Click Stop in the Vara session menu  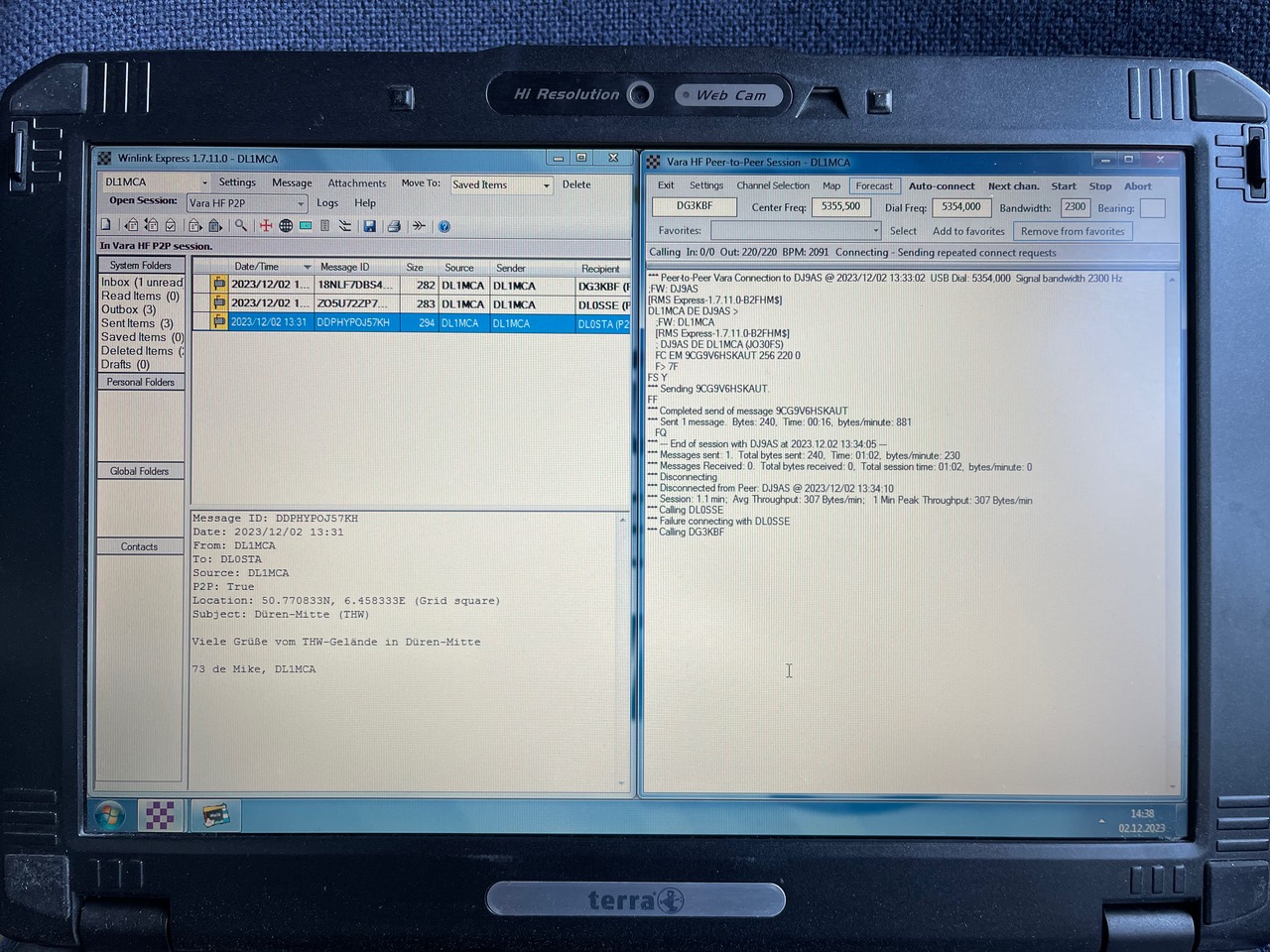(x=1100, y=186)
